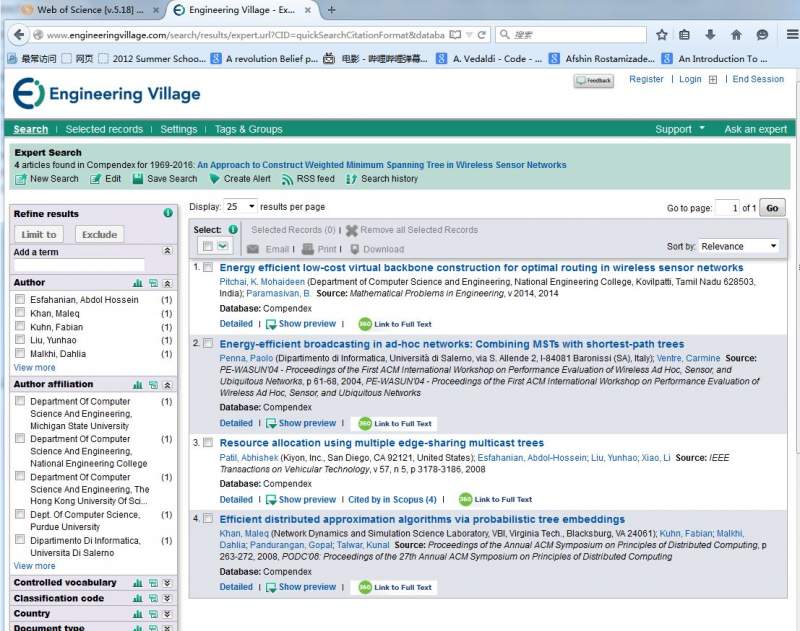Screen dimensions: 800x631
Task: Expand the Classification code section
Action: [167, 598]
